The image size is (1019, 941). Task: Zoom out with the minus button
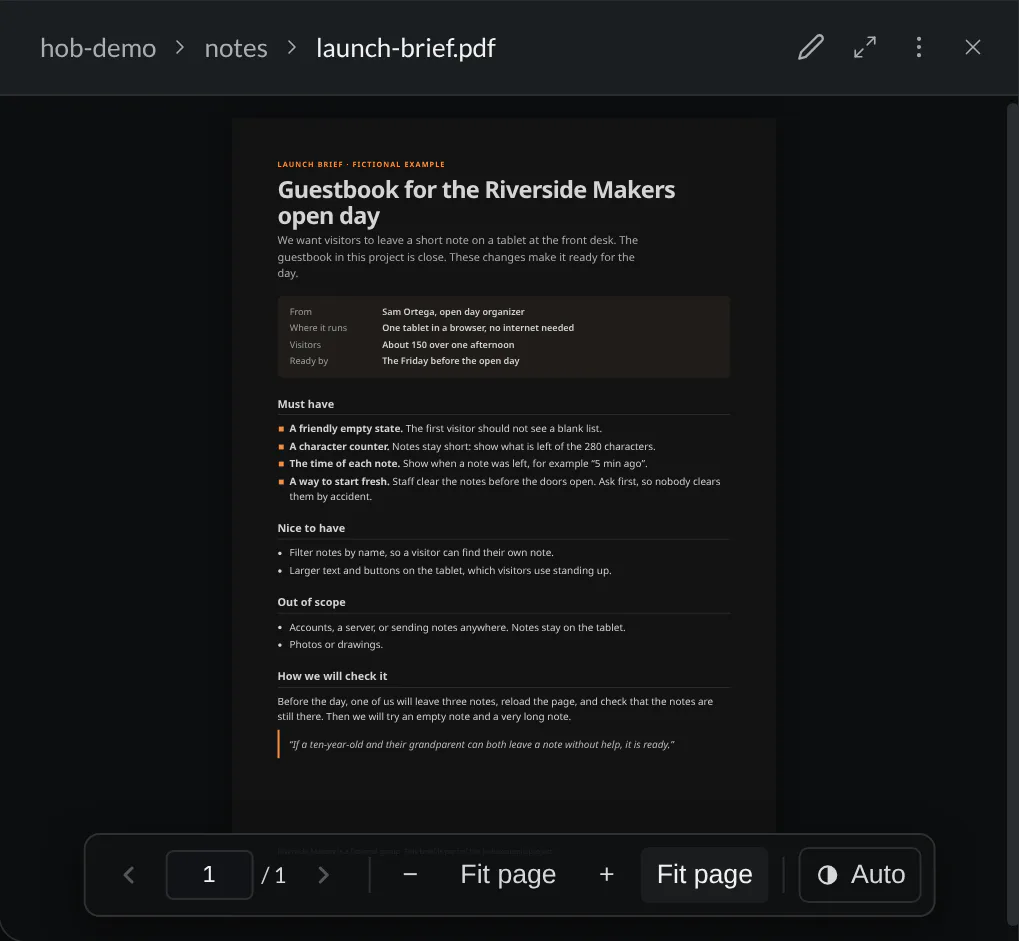point(410,875)
